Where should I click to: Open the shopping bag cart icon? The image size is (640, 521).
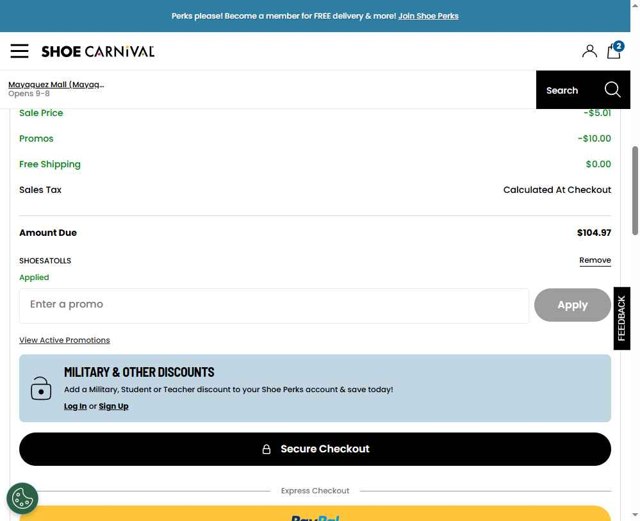click(615, 51)
